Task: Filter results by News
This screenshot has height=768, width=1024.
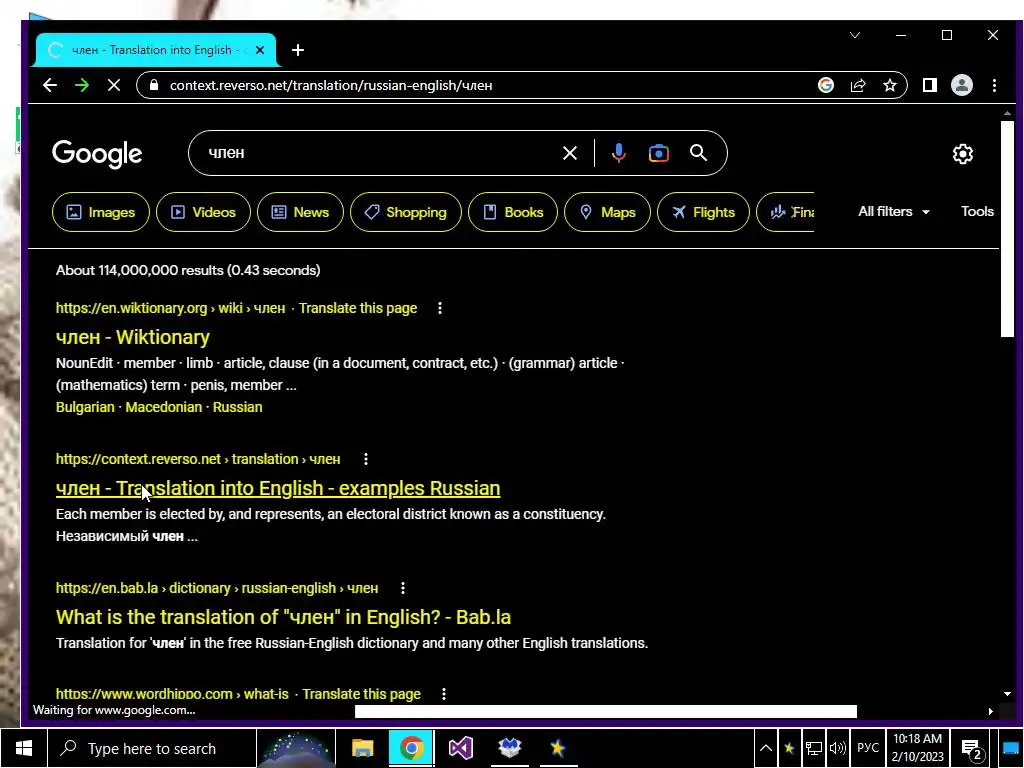Action: [x=300, y=212]
